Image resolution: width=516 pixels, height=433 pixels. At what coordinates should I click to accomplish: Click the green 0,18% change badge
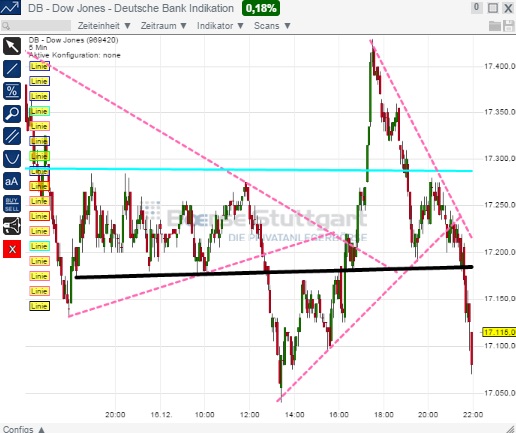261,8
